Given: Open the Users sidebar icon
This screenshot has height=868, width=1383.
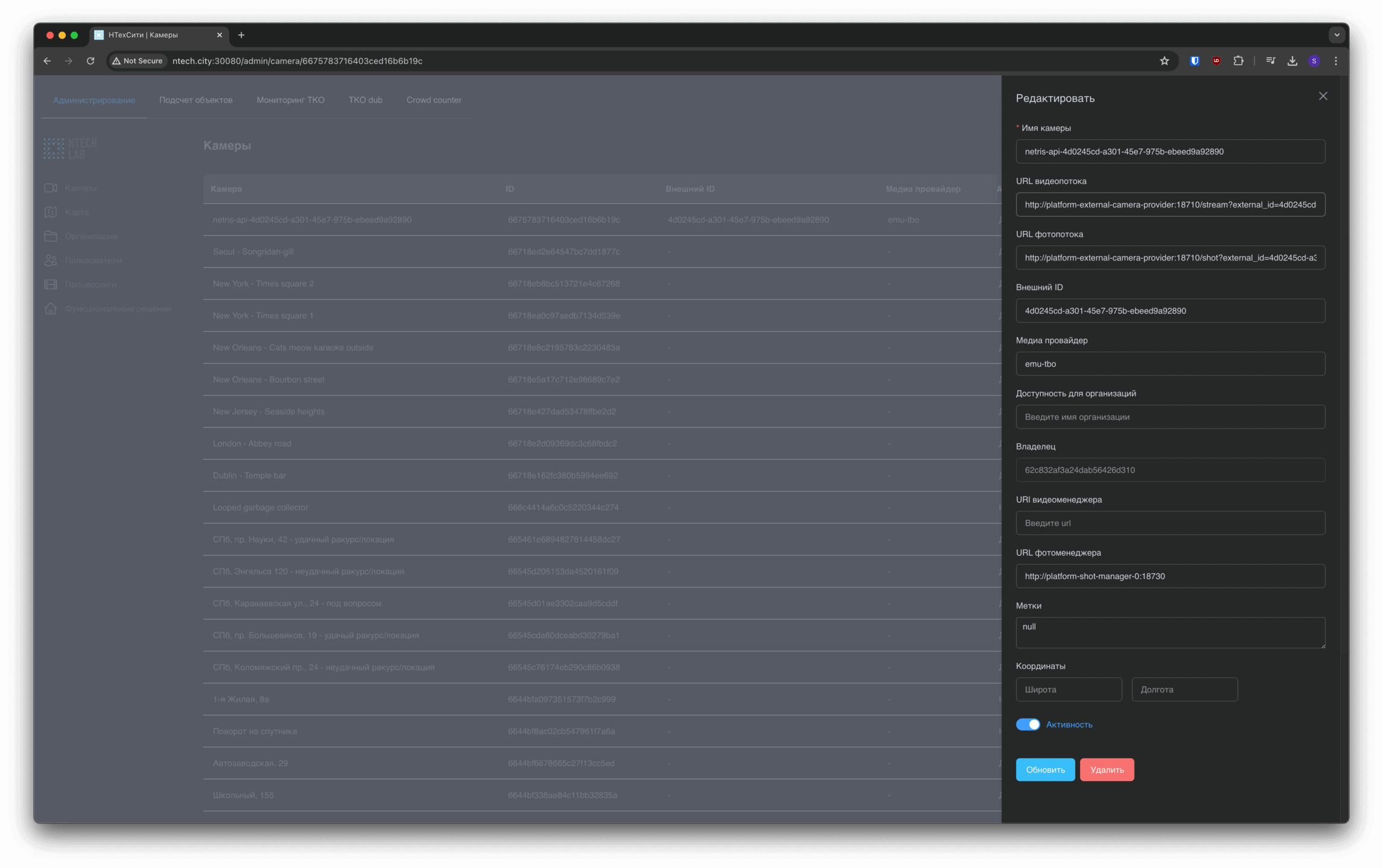Looking at the screenshot, I should [51, 261].
